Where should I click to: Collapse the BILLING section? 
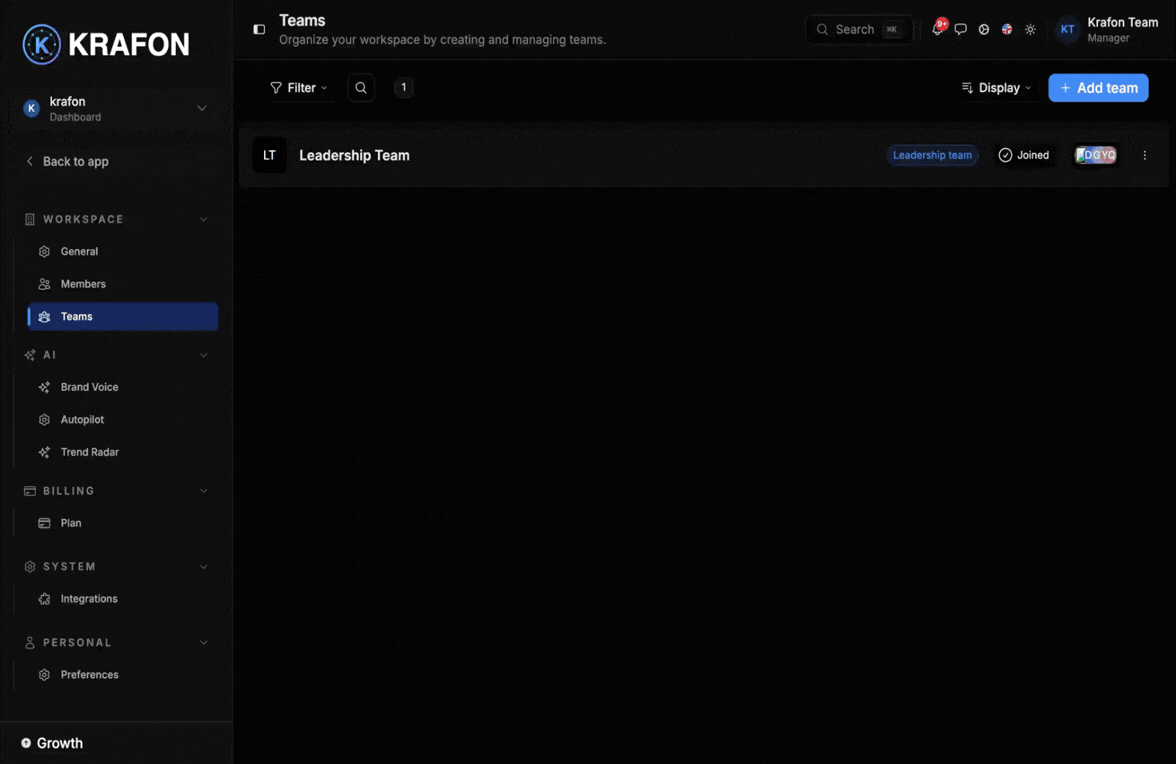click(203, 491)
